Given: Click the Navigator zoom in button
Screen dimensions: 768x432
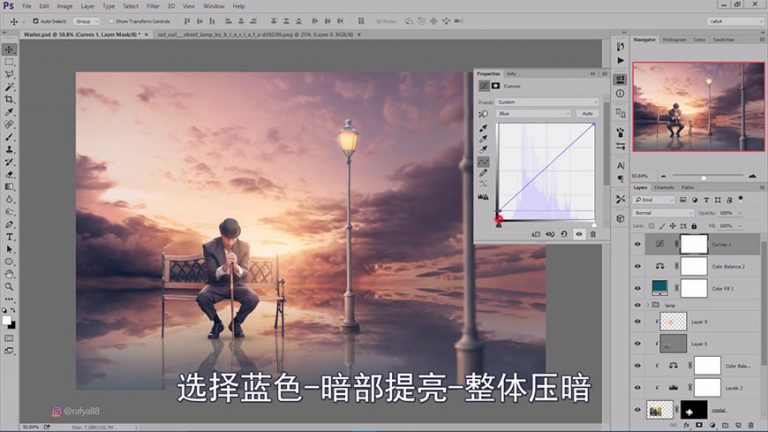Looking at the screenshot, I should [x=752, y=176].
